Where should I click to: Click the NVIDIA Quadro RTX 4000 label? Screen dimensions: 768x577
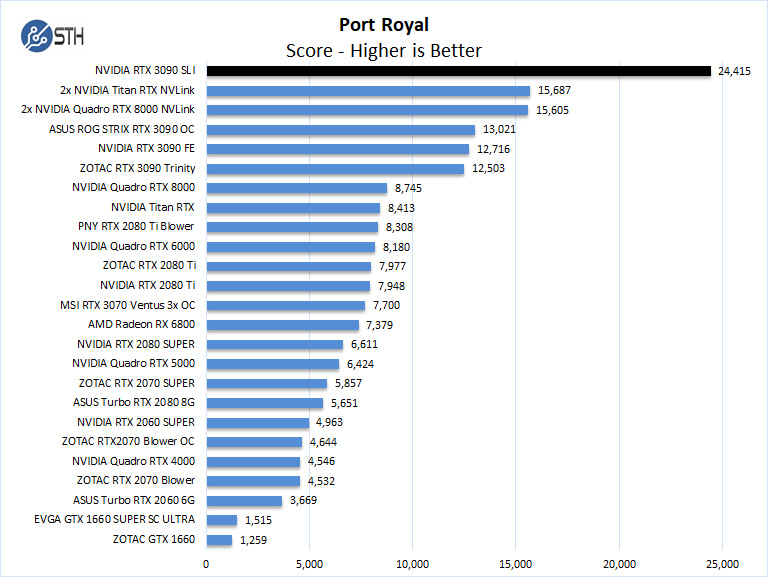point(133,462)
